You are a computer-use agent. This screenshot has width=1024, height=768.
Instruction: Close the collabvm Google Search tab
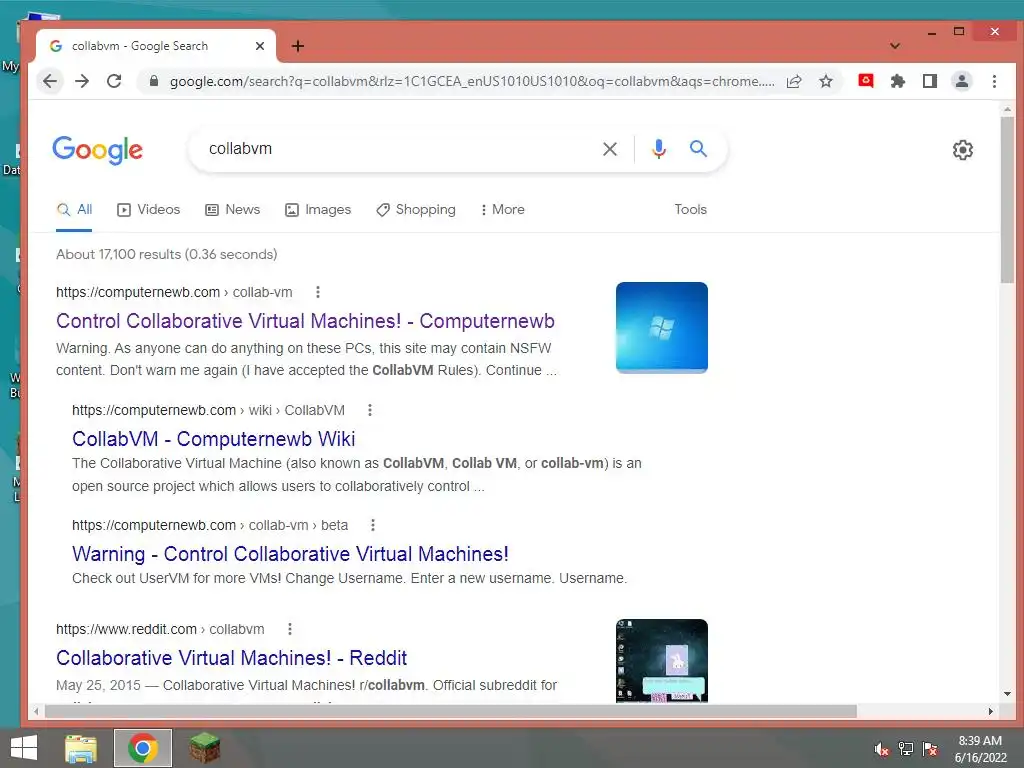pos(260,46)
